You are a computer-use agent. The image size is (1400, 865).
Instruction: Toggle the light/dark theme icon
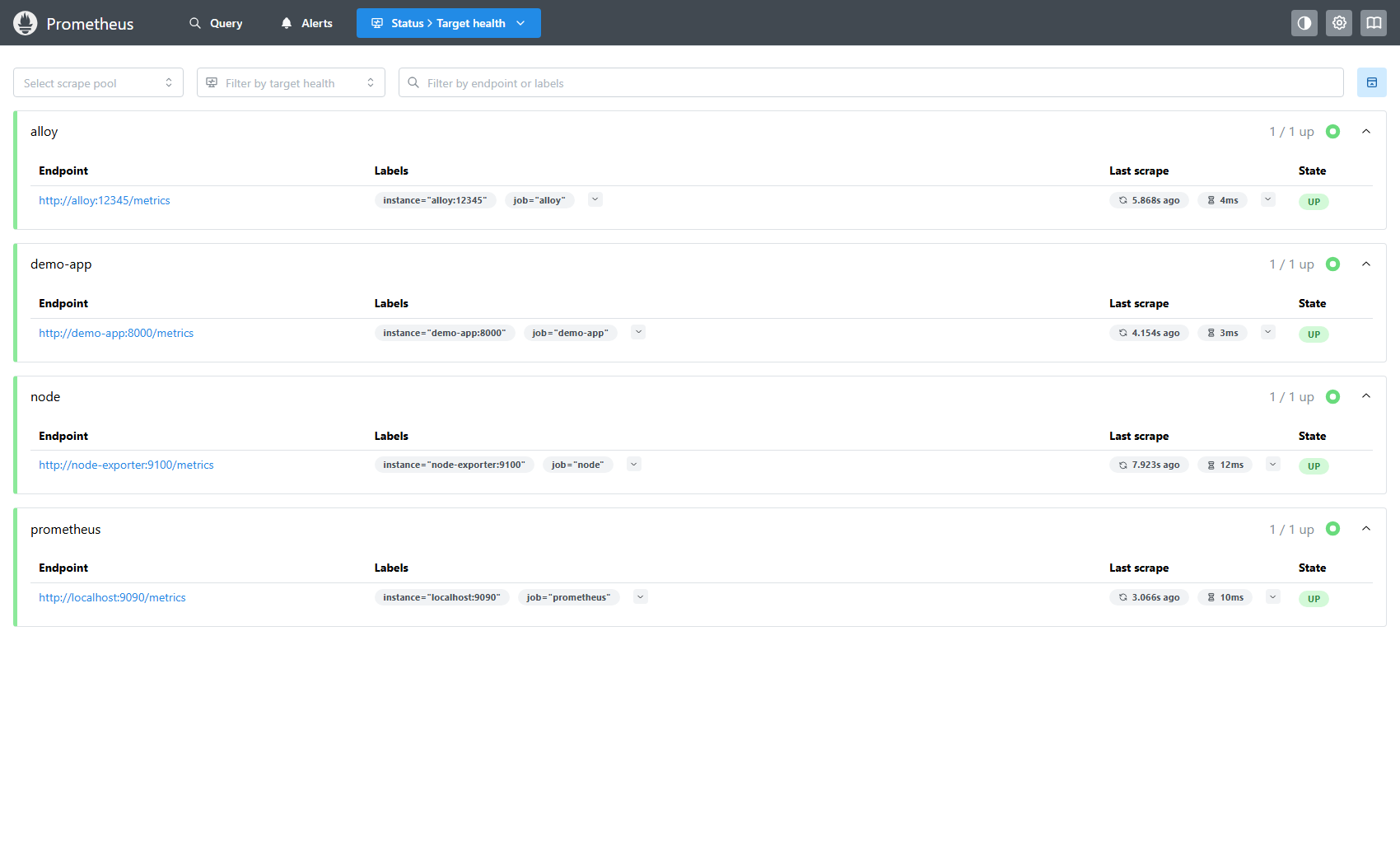point(1304,23)
